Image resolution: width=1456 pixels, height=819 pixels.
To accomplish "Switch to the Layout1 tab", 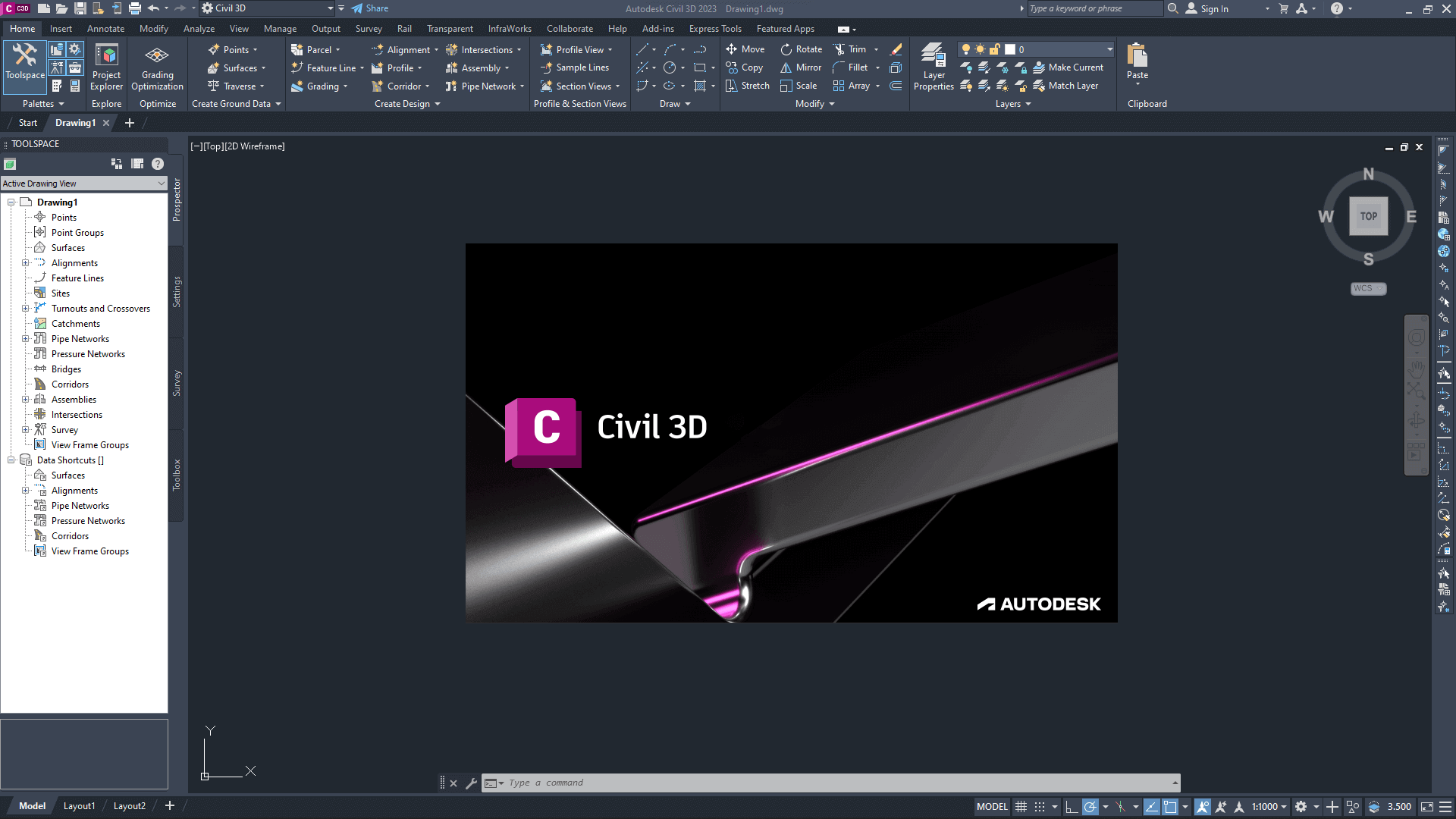I will pyautogui.click(x=79, y=806).
